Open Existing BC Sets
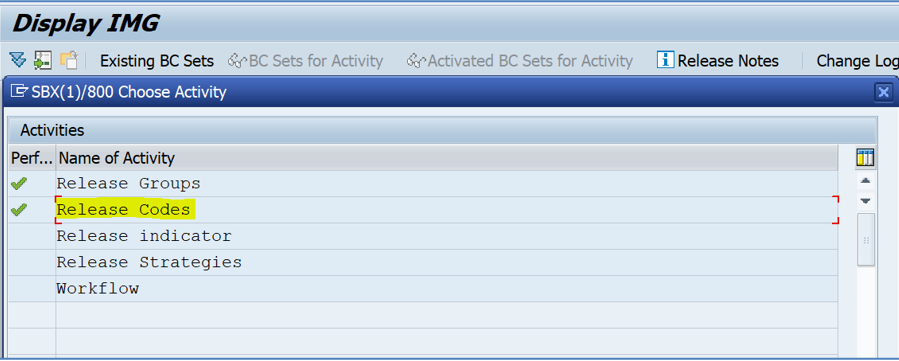The image size is (899, 361). 157,61
